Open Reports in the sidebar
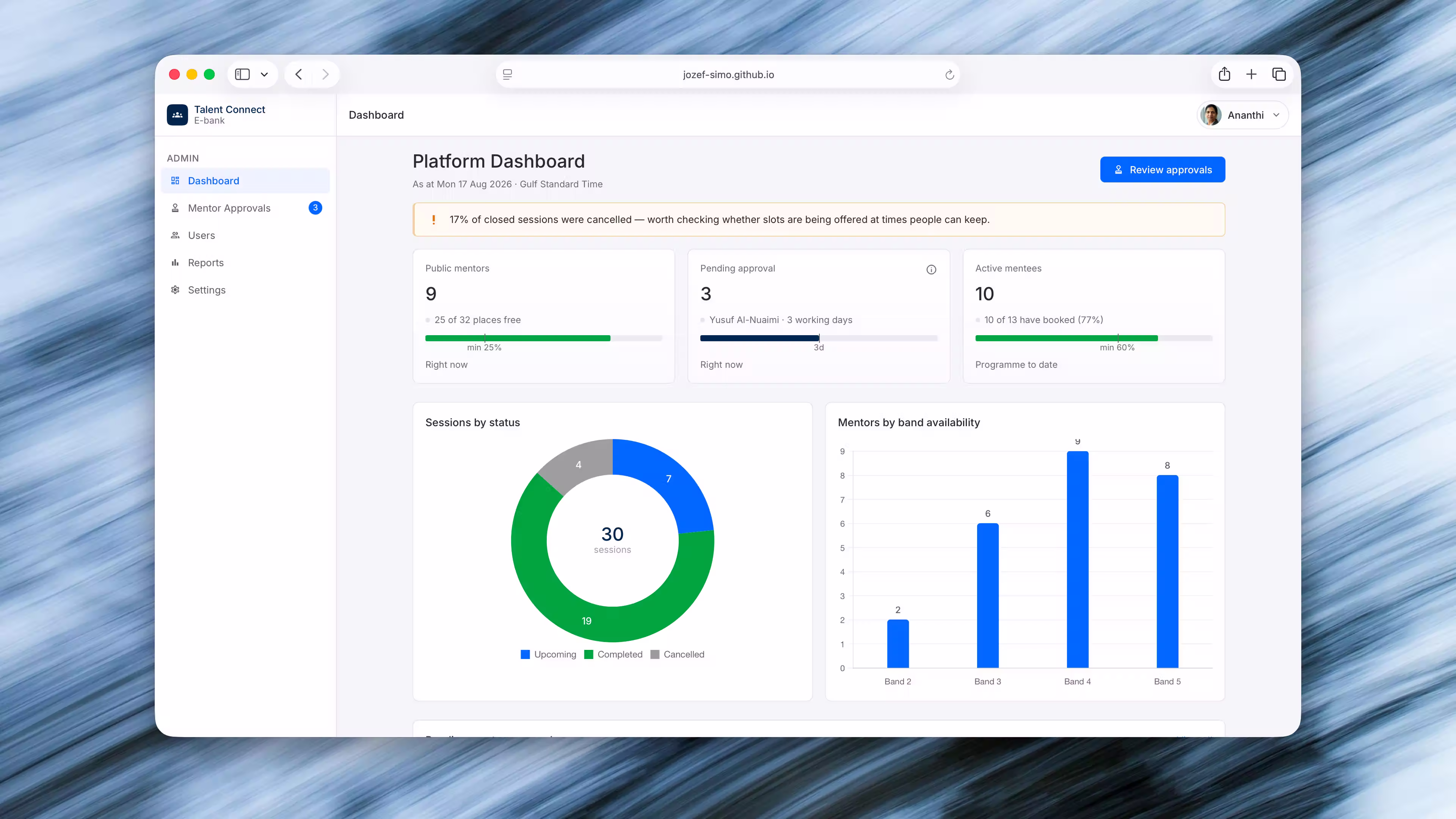 (x=245, y=263)
